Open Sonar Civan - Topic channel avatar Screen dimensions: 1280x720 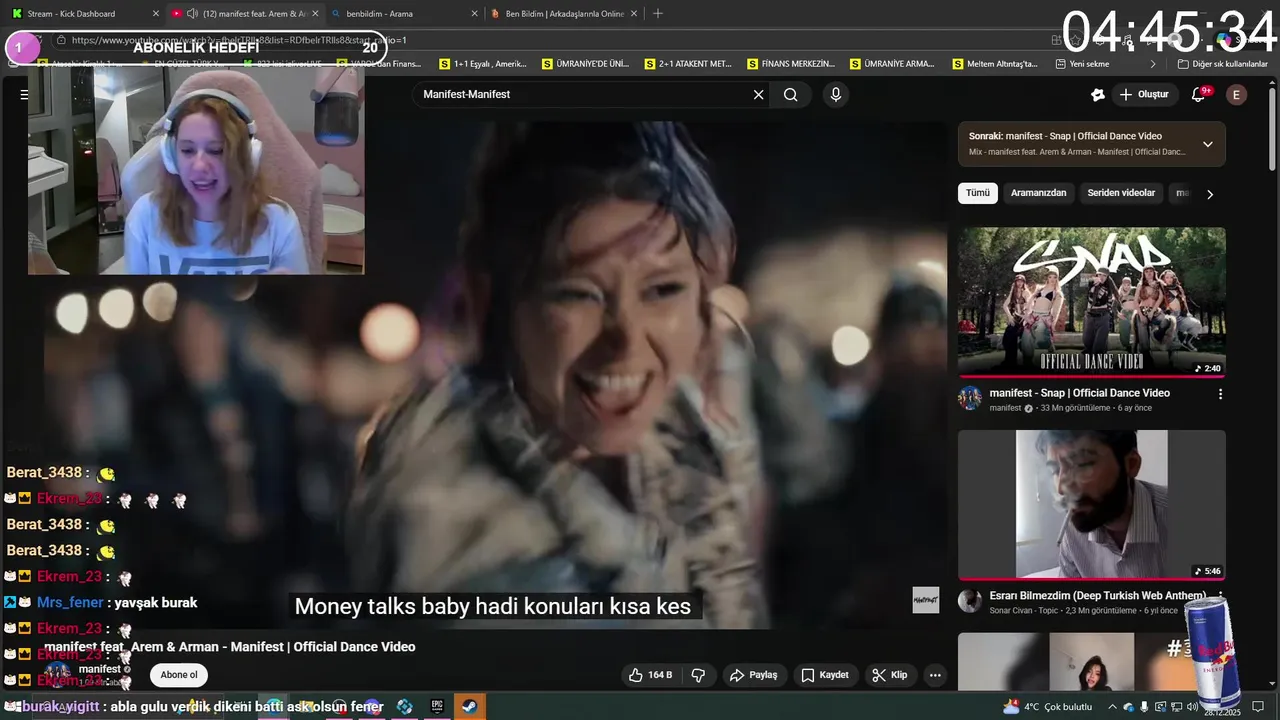(970, 601)
